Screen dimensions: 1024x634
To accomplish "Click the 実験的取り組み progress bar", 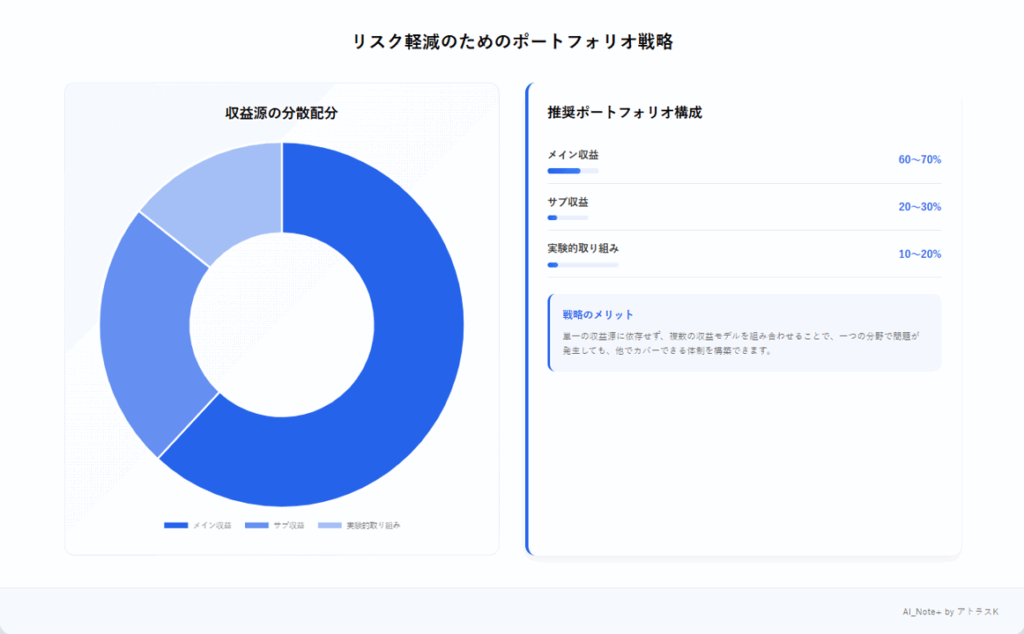I will coord(583,265).
